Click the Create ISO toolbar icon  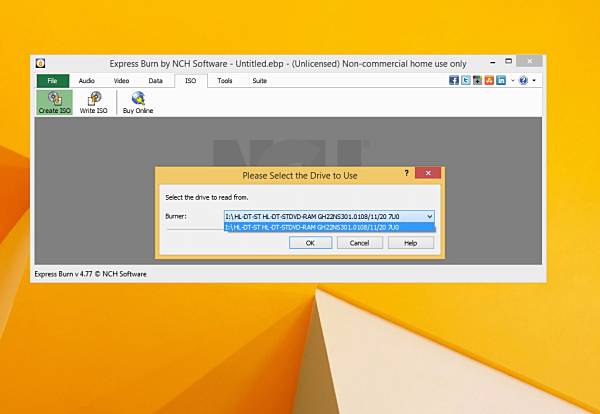pos(55,102)
